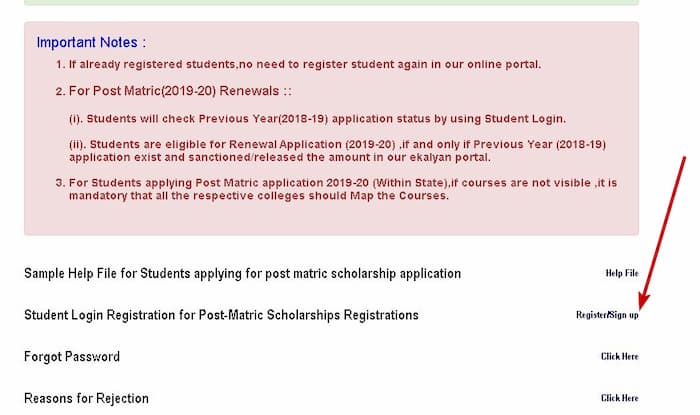
Task: Click the red arrow annotation head
Action: tap(642, 303)
